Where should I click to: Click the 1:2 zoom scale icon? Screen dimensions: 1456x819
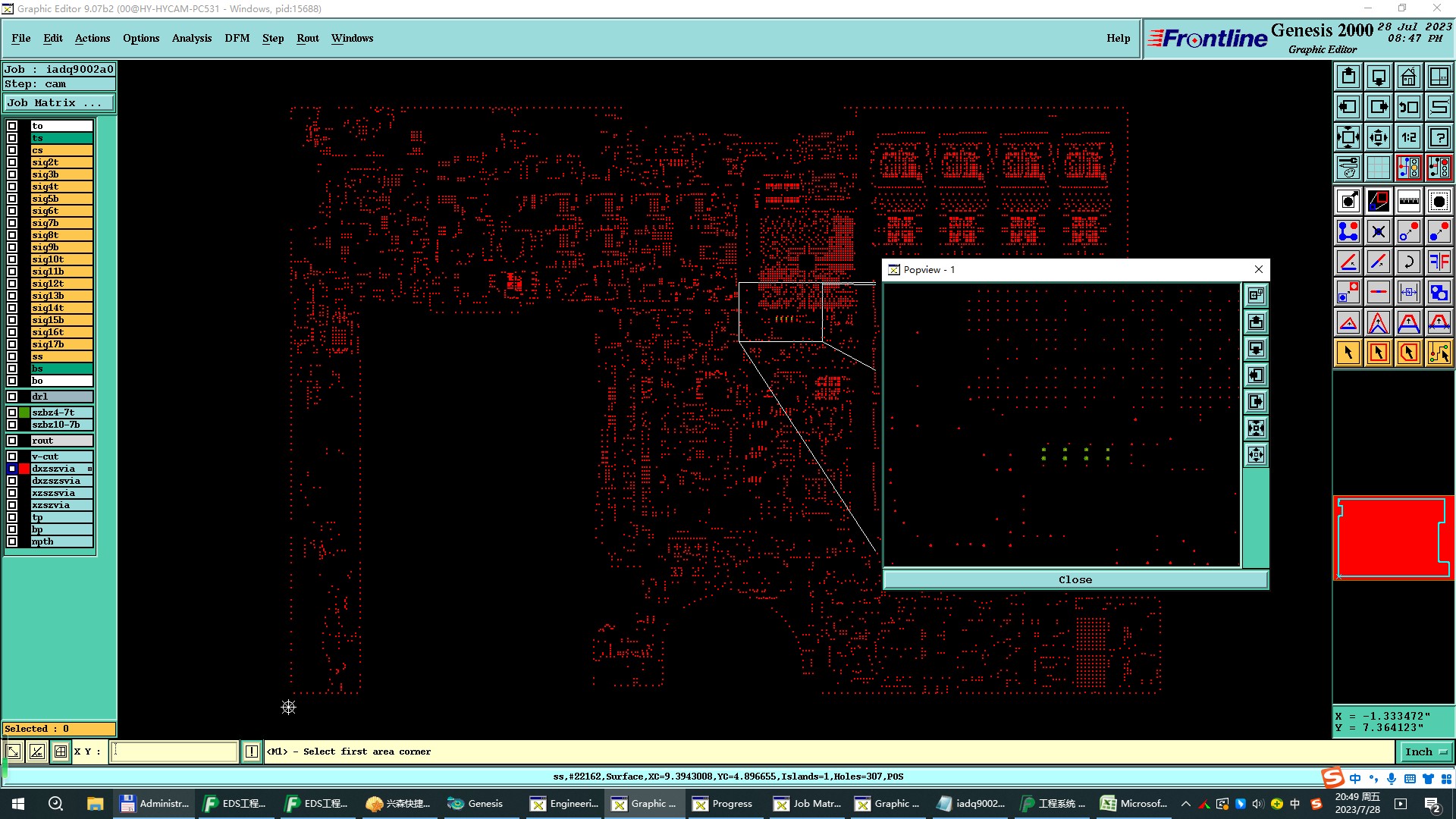[1408, 137]
